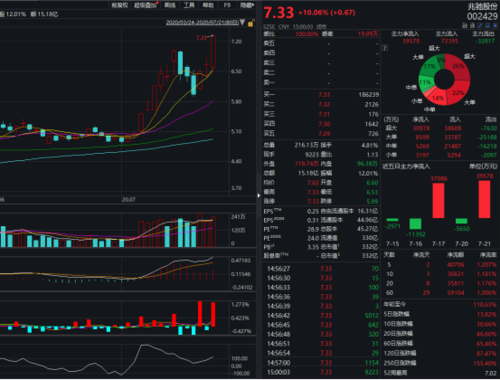Toggle the 前复权 price adjustment option
The height and width of the screenshot is (380, 500).
(x=120, y=5)
